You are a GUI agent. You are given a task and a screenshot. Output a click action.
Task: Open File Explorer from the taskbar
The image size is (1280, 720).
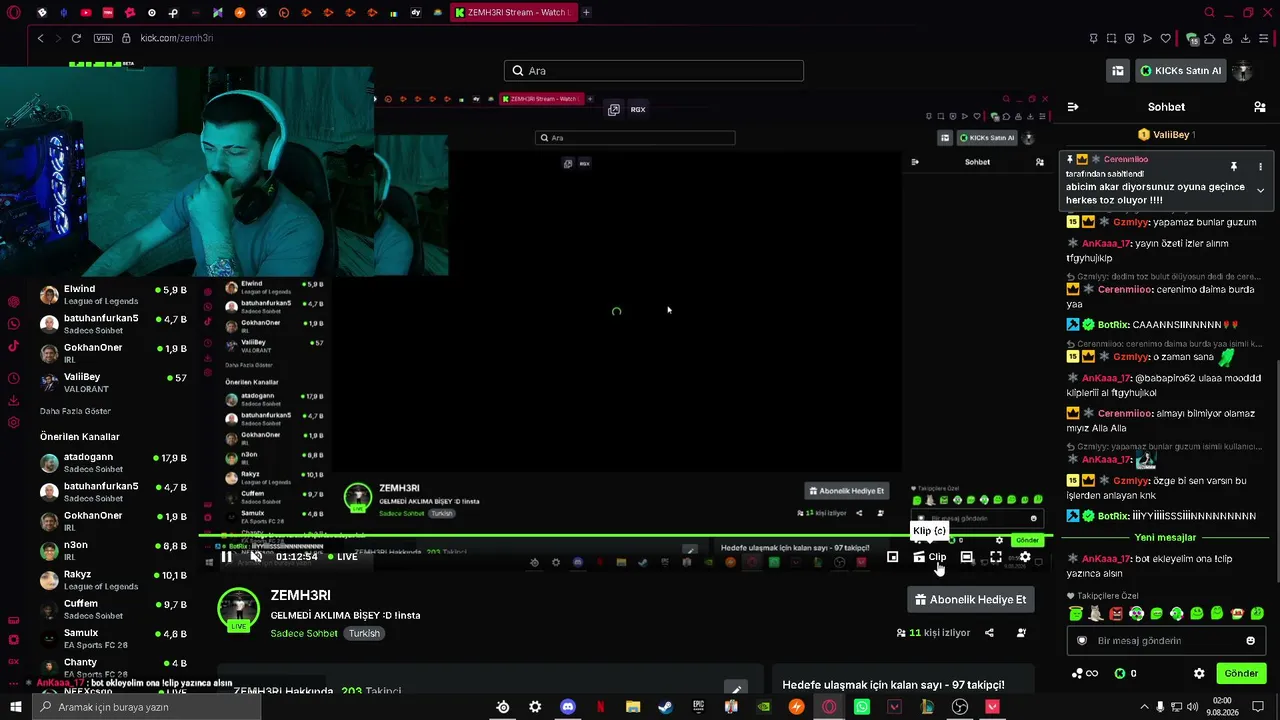633,707
